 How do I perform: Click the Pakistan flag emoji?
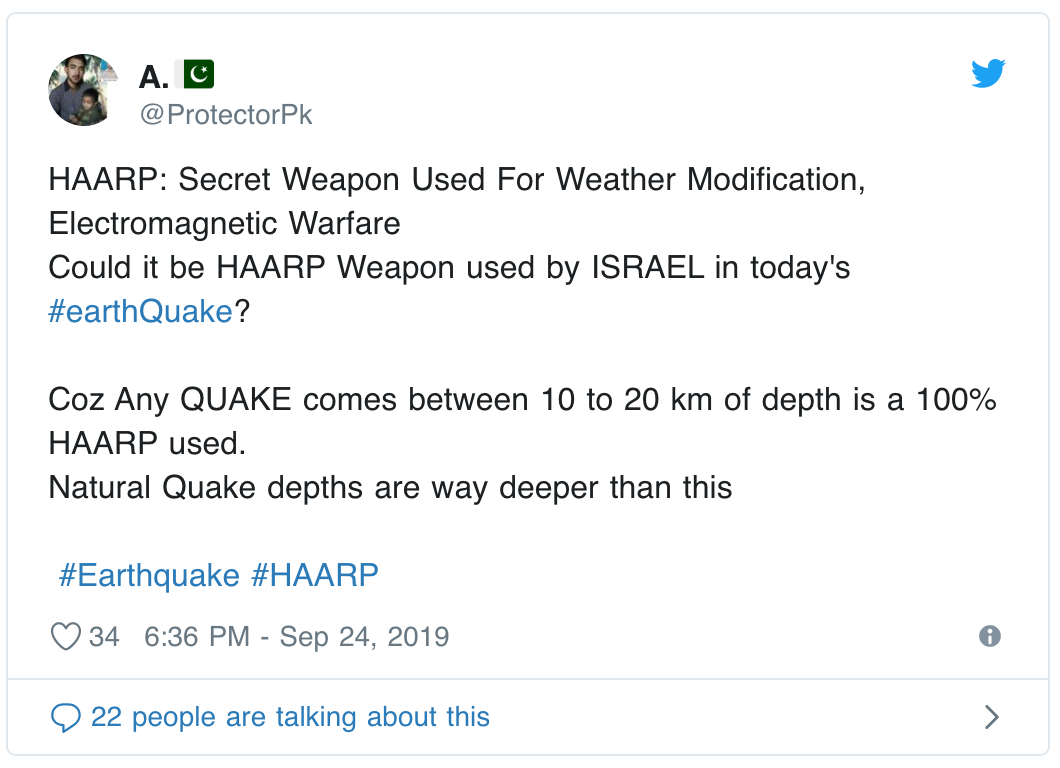195,74
